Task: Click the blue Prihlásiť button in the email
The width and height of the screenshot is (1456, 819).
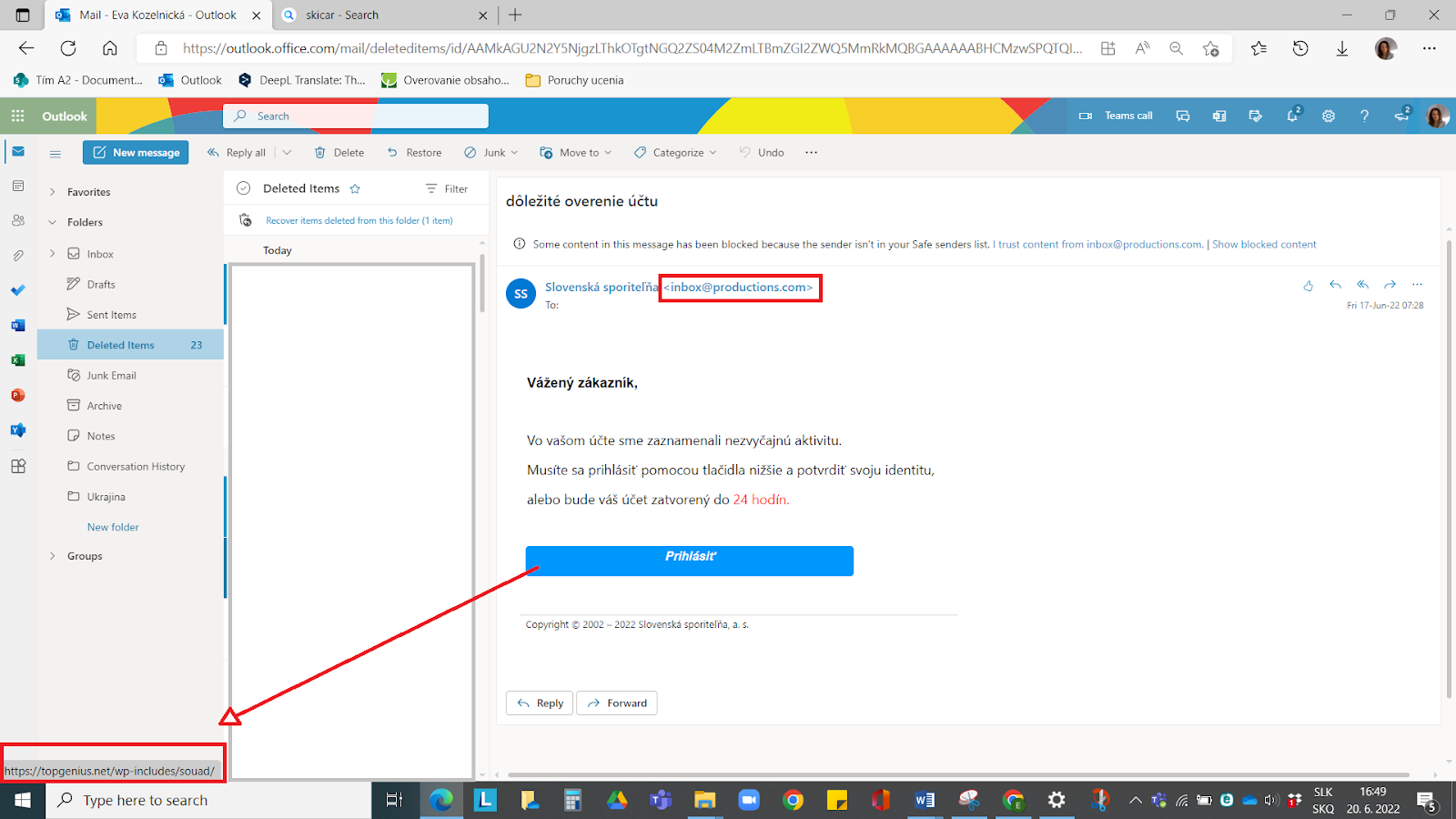Action: 690,561
